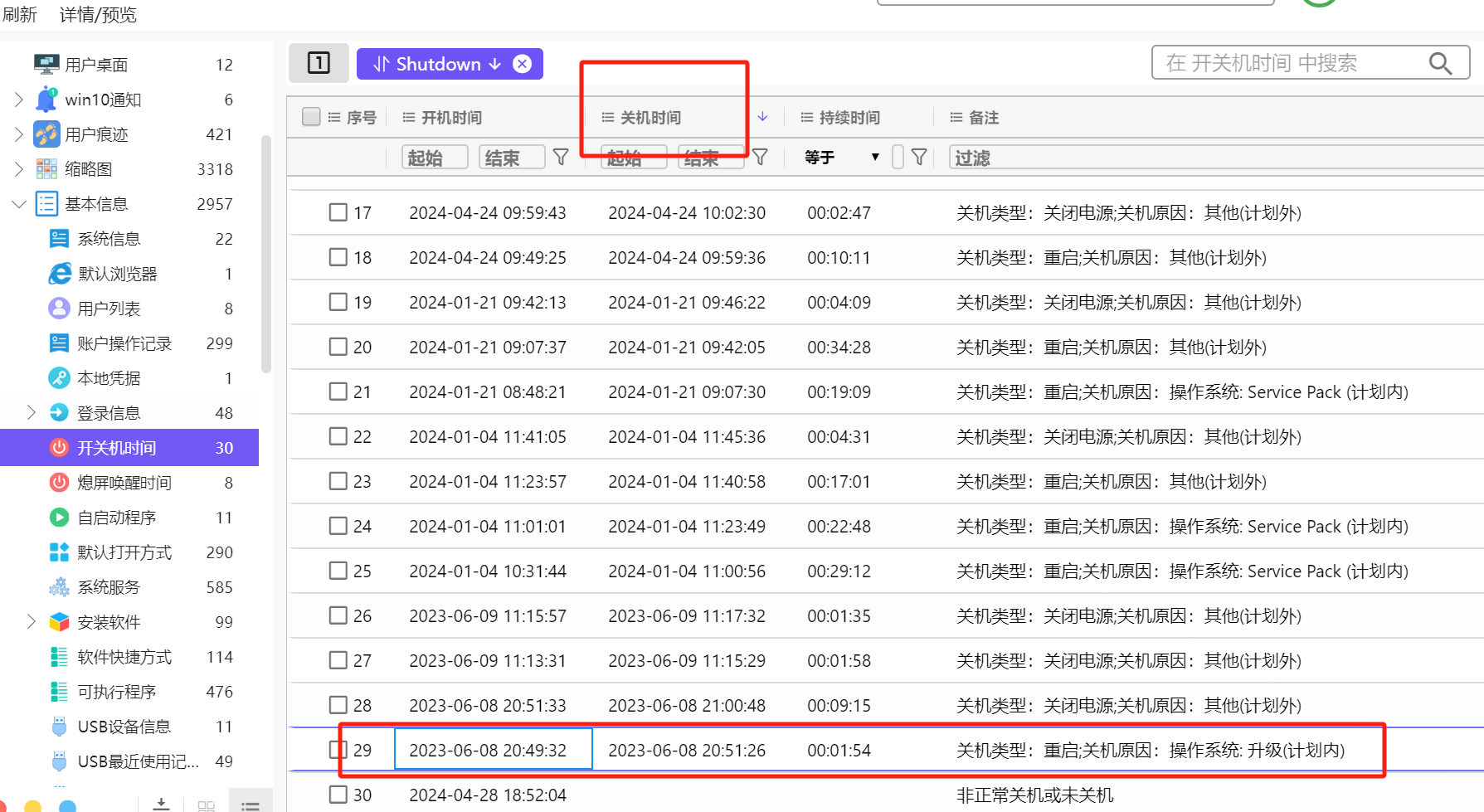Open the 详情/预览 menu

tap(98, 15)
